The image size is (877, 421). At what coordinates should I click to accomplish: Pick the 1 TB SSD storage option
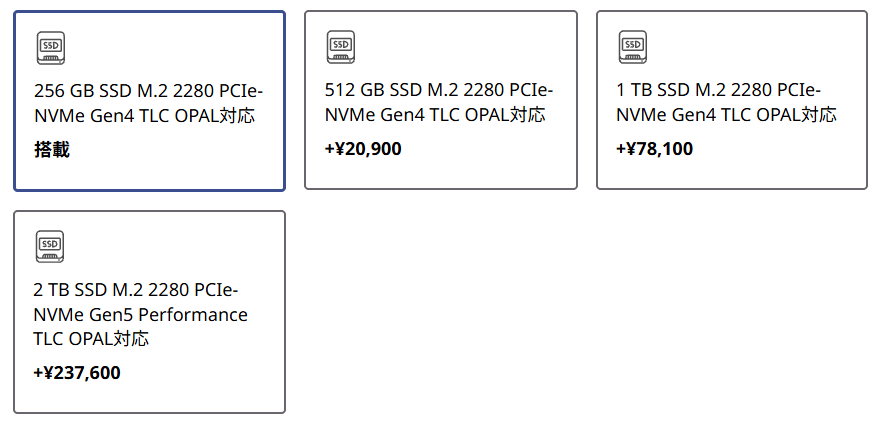(x=731, y=101)
